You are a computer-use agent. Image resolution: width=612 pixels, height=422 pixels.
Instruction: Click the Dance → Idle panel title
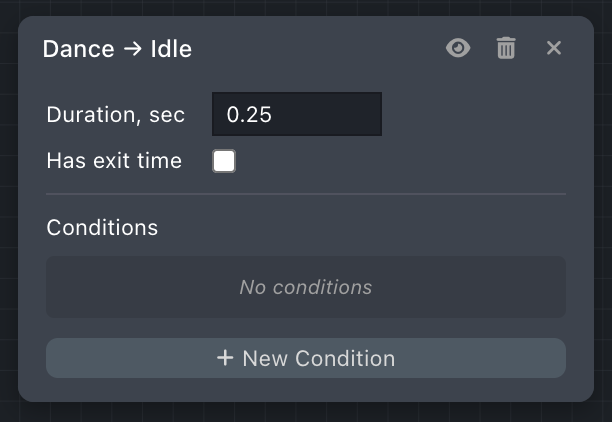[x=117, y=48]
